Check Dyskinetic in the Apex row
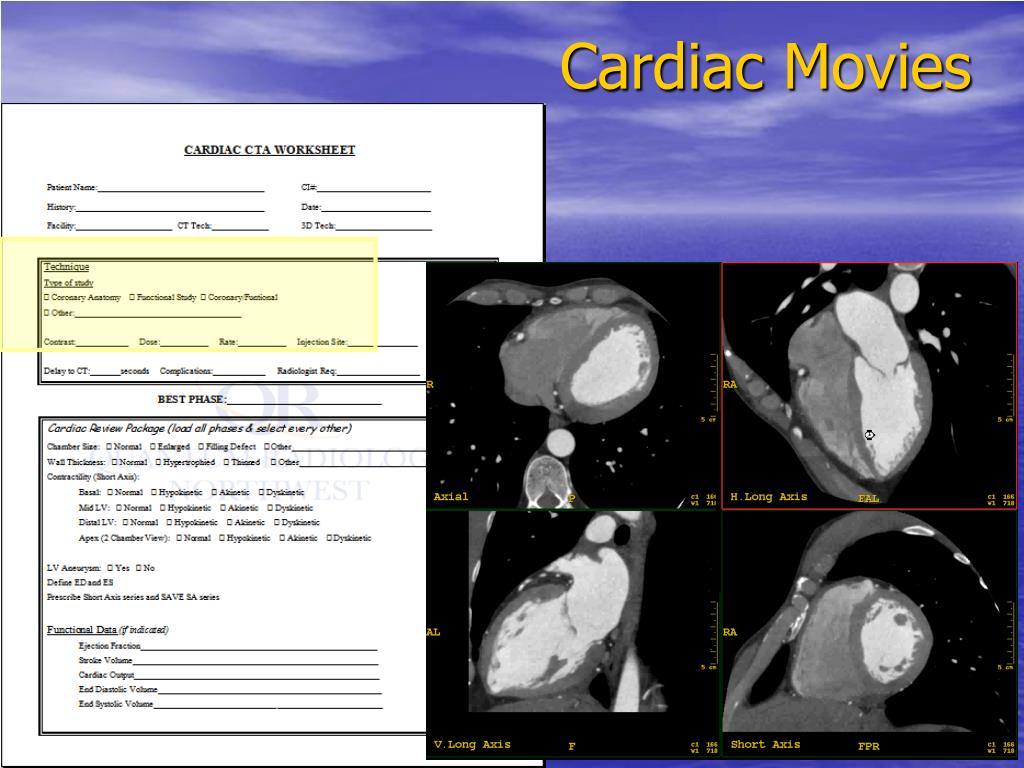 click(329, 538)
